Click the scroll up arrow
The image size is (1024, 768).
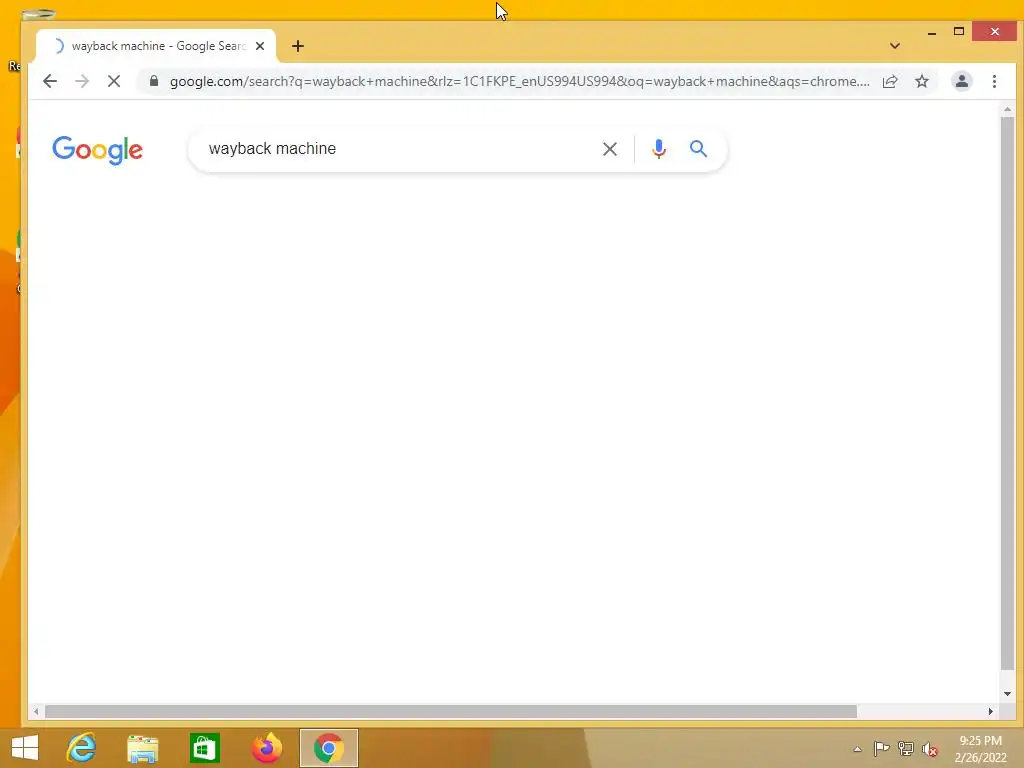1007,109
